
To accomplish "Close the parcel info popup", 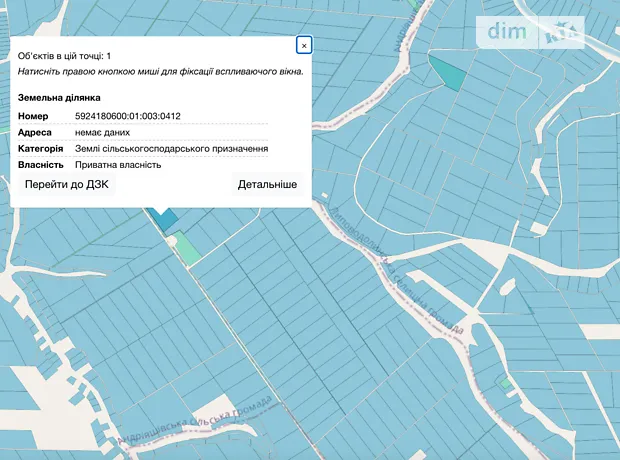I will [x=304, y=45].
